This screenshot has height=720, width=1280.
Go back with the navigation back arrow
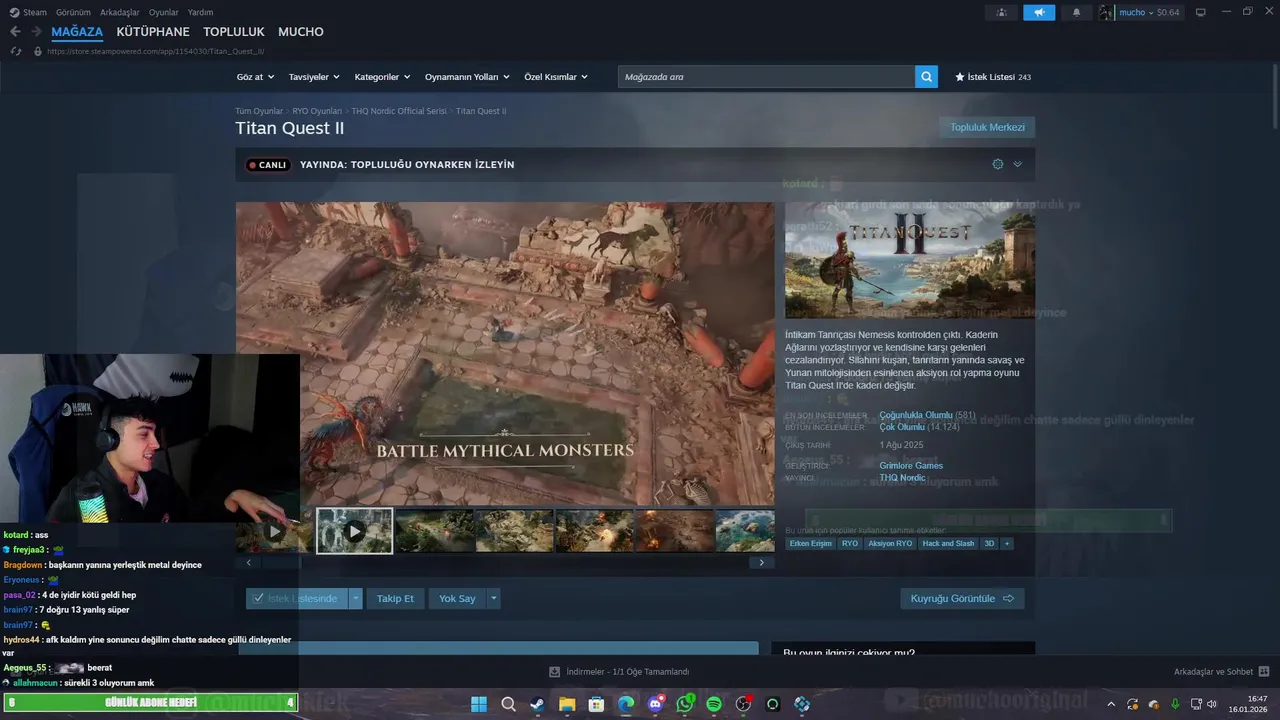coord(15,32)
